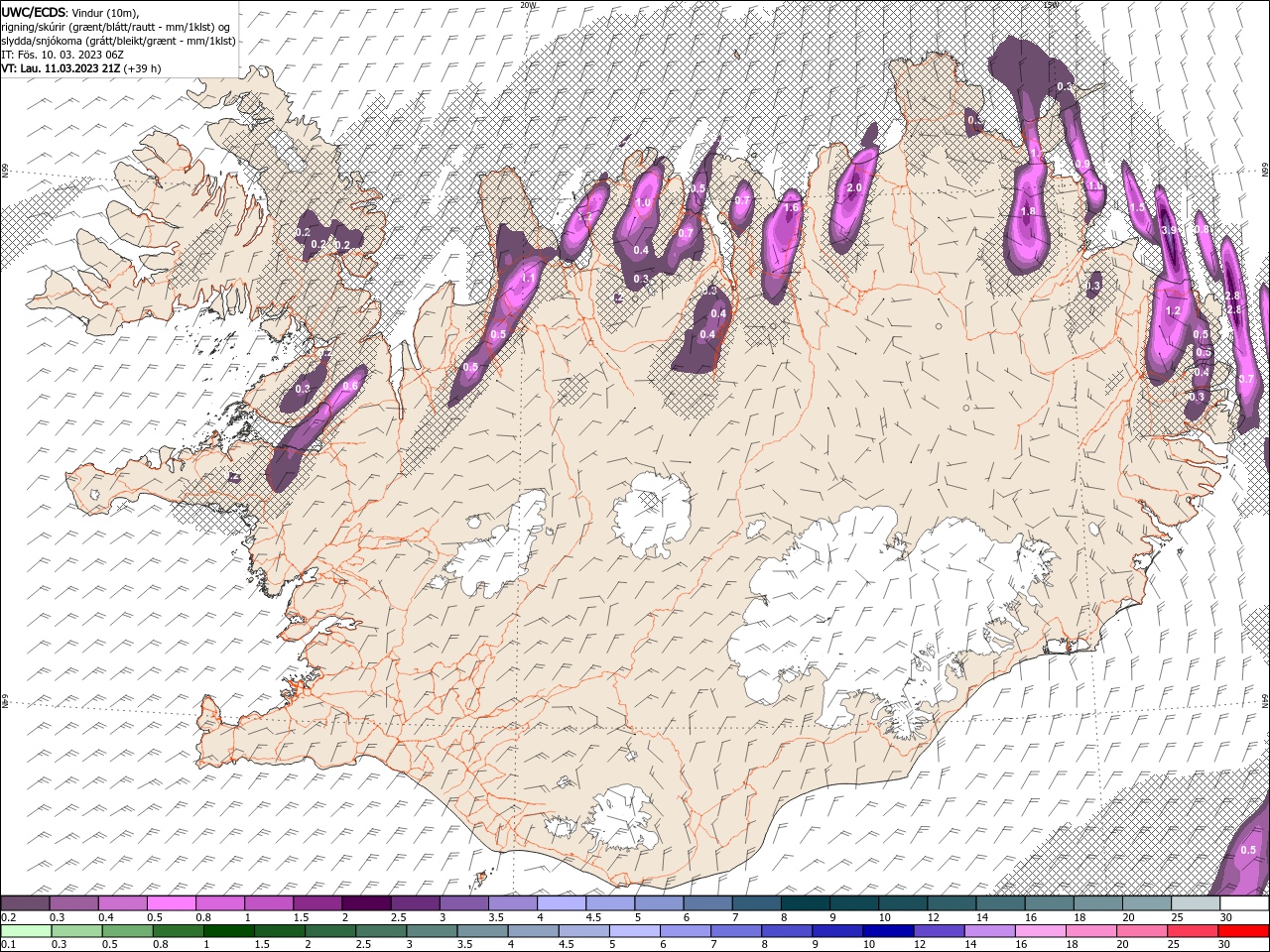Select the 0.6 value in the western pink band
The height and width of the screenshot is (952, 1270).
tap(350, 386)
